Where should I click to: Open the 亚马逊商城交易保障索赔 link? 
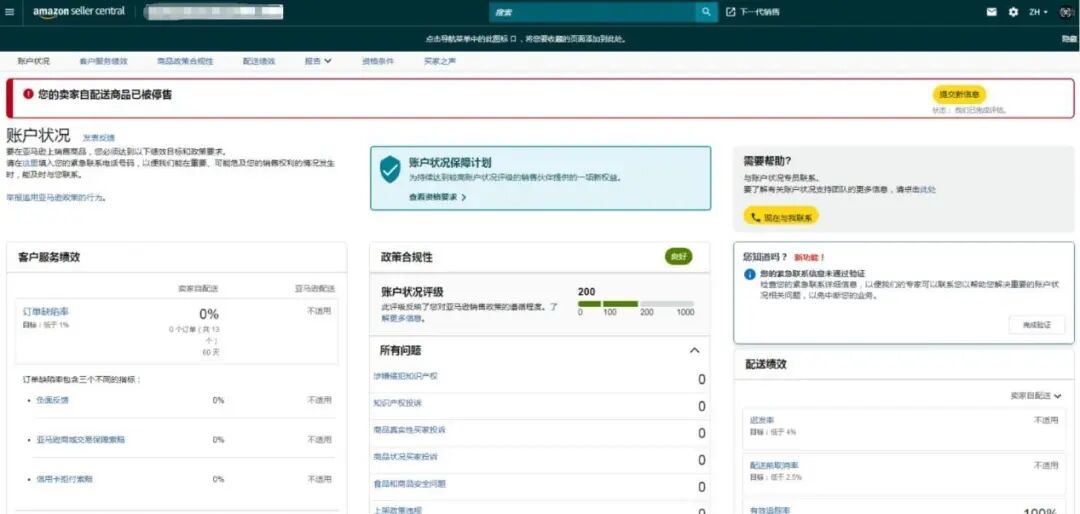(x=81, y=440)
